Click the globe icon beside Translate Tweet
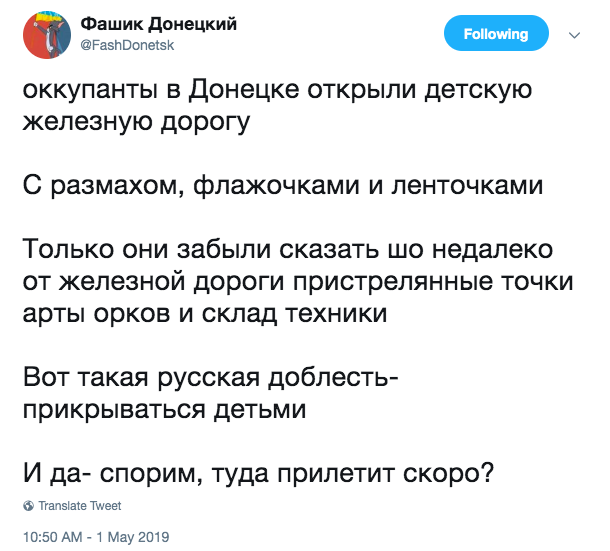The width and height of the screenshot is (610, 551). [x=28, y=505]
